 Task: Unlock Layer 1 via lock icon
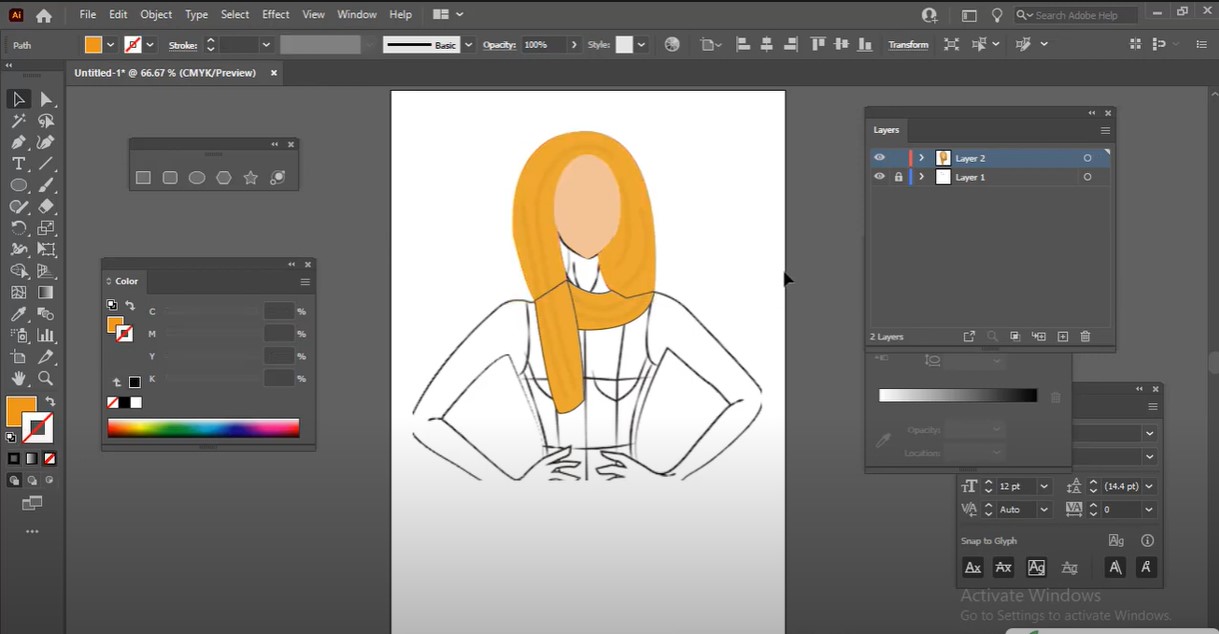pyautogui.click(x=898, y=177)
